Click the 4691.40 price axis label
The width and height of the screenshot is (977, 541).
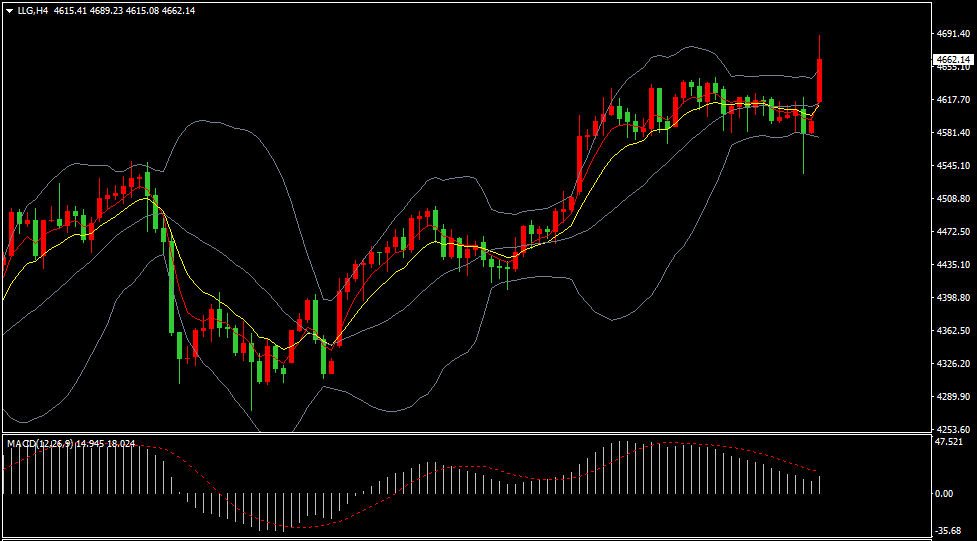tap(953, 33)
